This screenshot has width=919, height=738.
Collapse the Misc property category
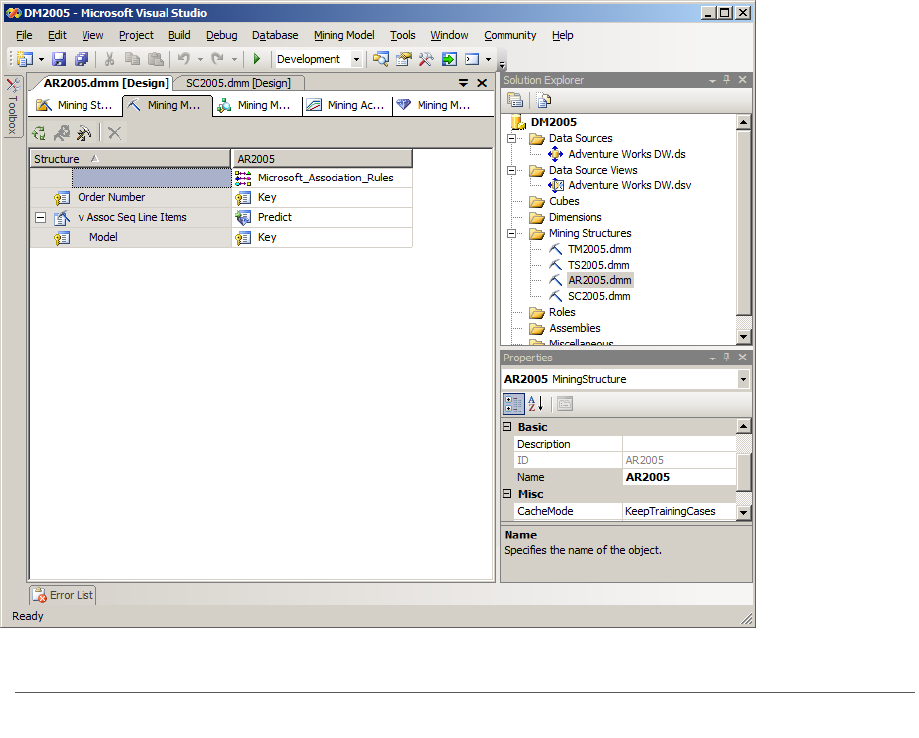(x=508, y=494)
